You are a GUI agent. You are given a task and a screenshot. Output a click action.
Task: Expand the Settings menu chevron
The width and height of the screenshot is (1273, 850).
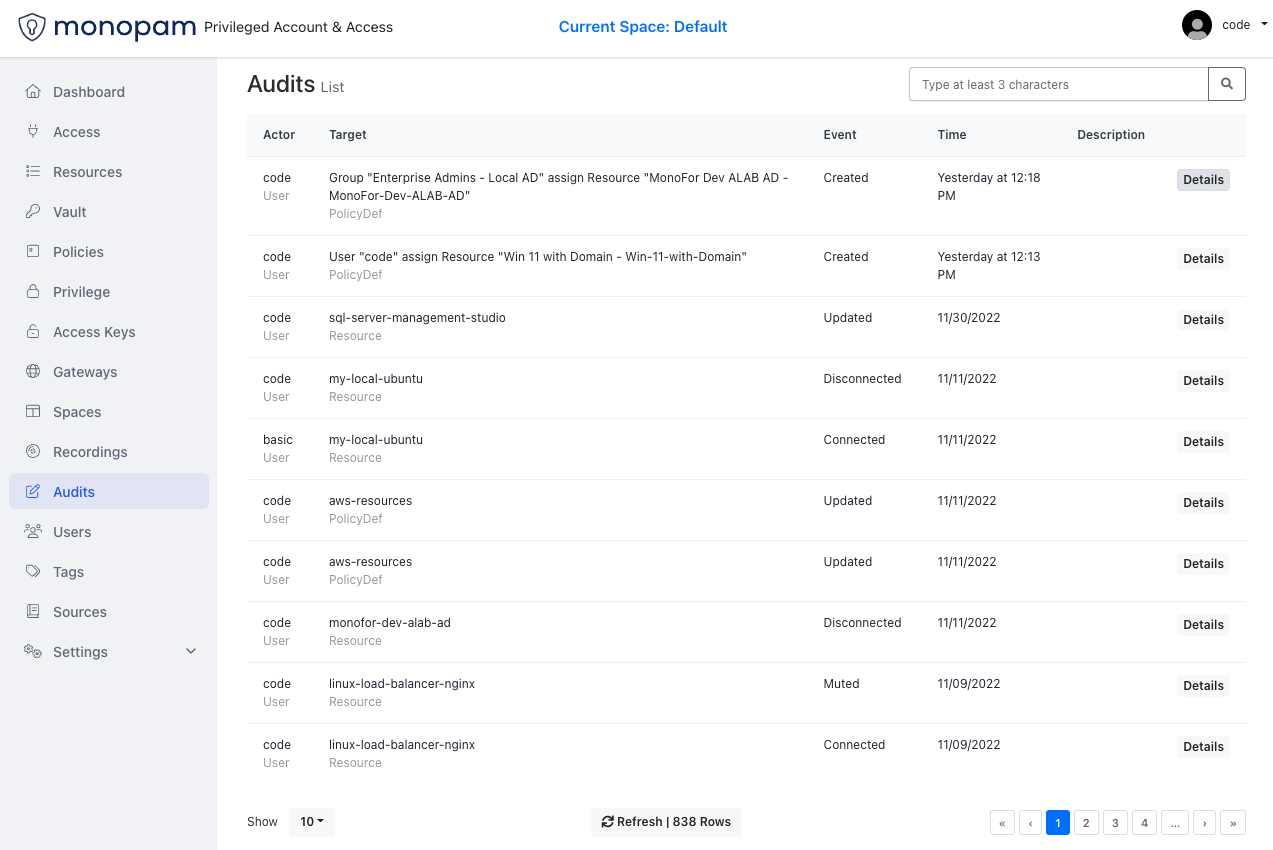point(191,652)
